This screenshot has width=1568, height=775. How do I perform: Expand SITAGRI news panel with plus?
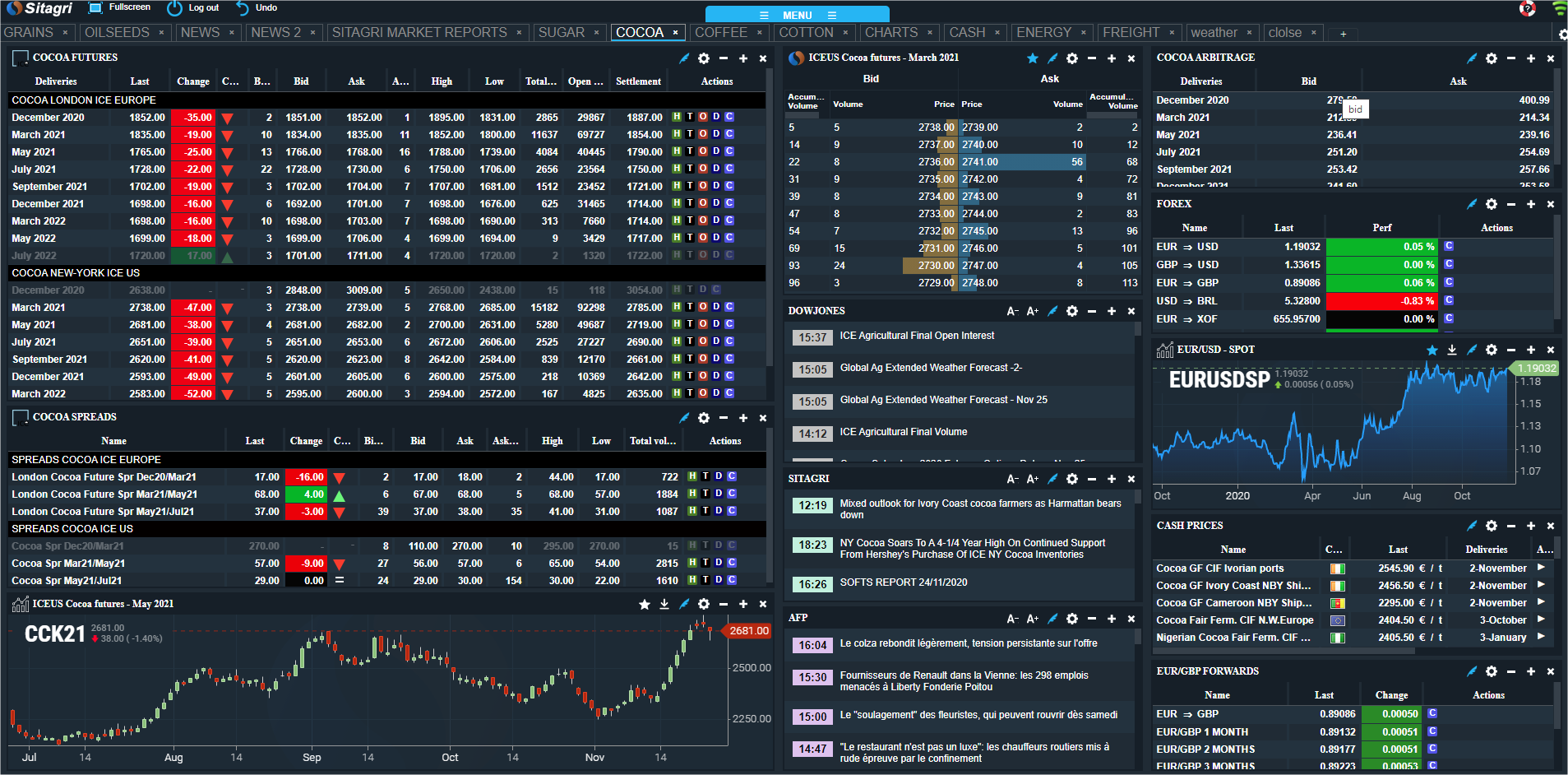(x=1112, y=479)
